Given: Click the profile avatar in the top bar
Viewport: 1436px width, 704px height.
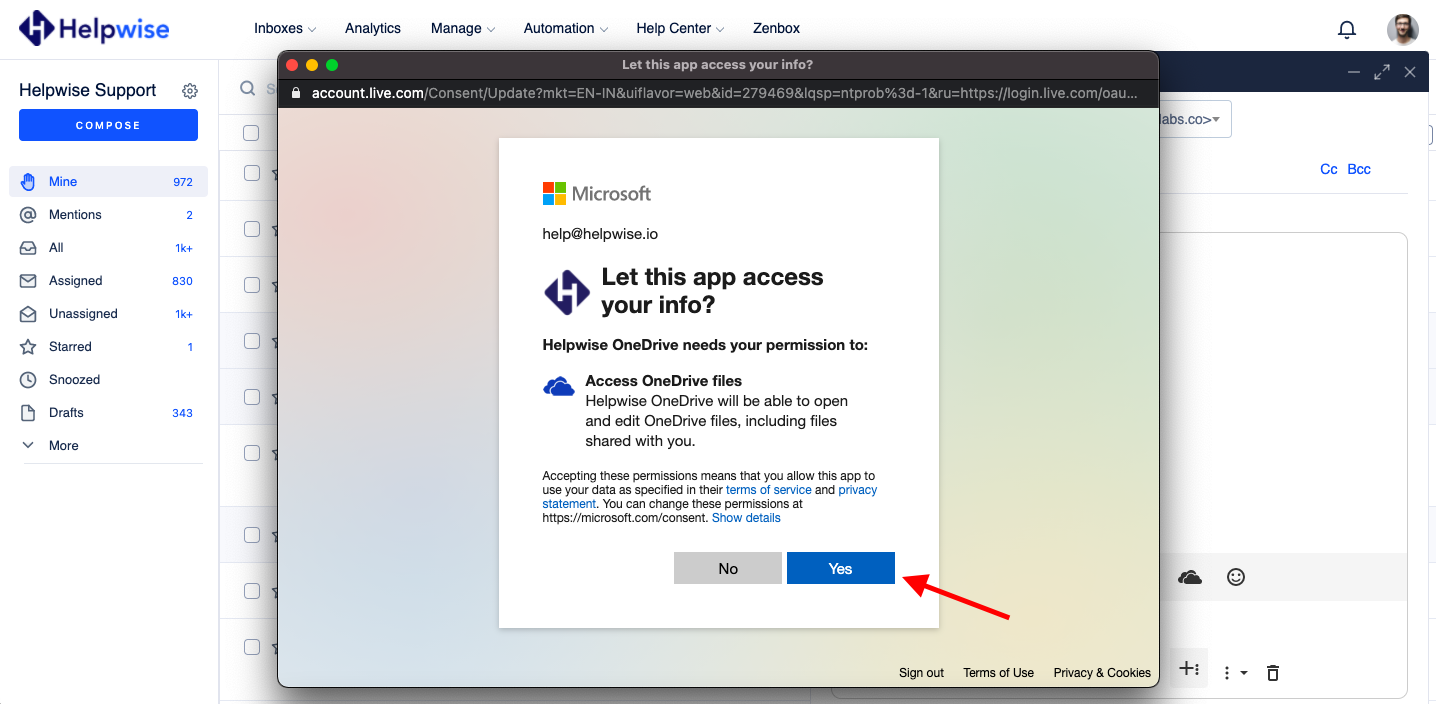Looking at the screenshot, I should click(x=1403, y=29).
